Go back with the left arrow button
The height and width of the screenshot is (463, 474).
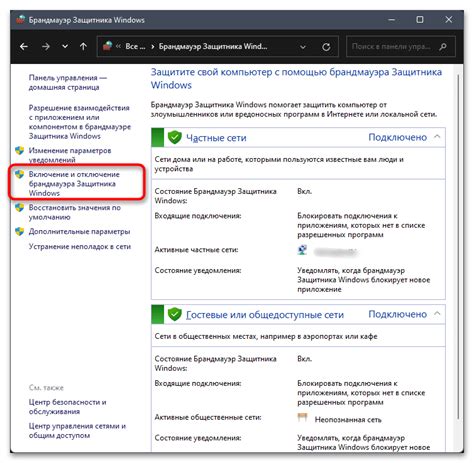24,46
